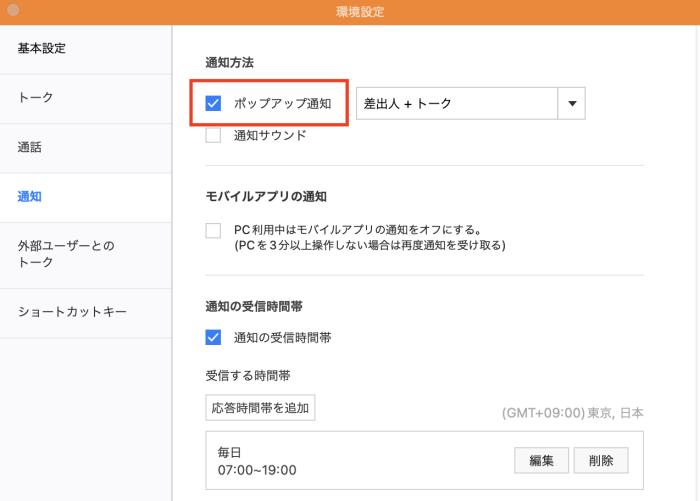Close the 環境設定 window with the round button
This screenshot has height=501, width=700.
click(13, 10)
